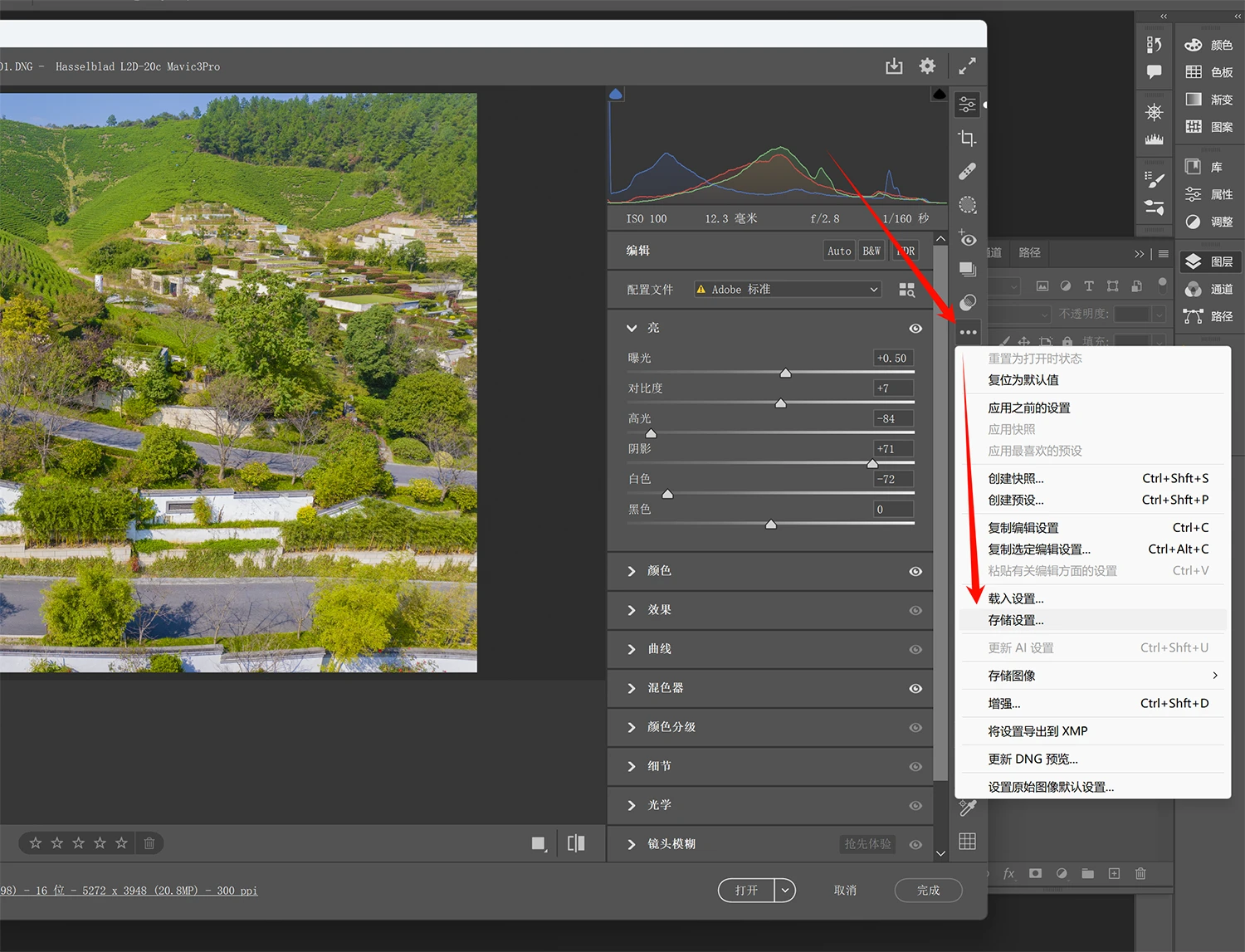This screenshot has height=952, width=1245.
Task: Open the Masking tool
Action: click(967, 205)
